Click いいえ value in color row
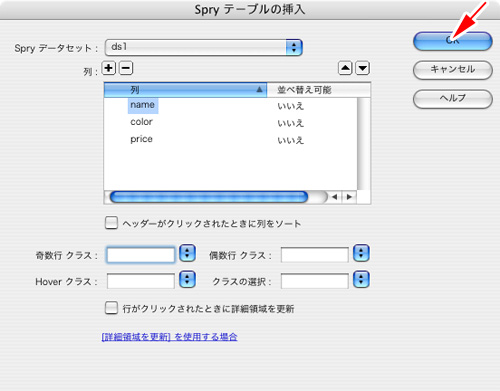The width and height of the screenshot is (500, 391). 291,123
